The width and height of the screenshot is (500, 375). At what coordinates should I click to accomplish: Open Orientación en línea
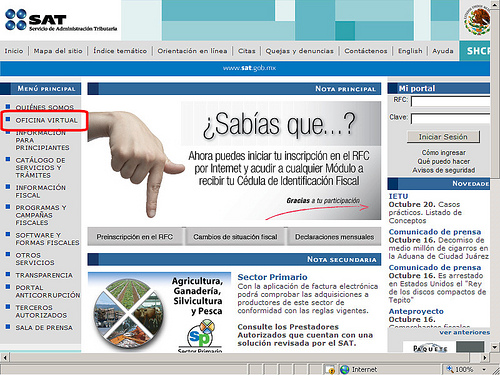[192, 51]
